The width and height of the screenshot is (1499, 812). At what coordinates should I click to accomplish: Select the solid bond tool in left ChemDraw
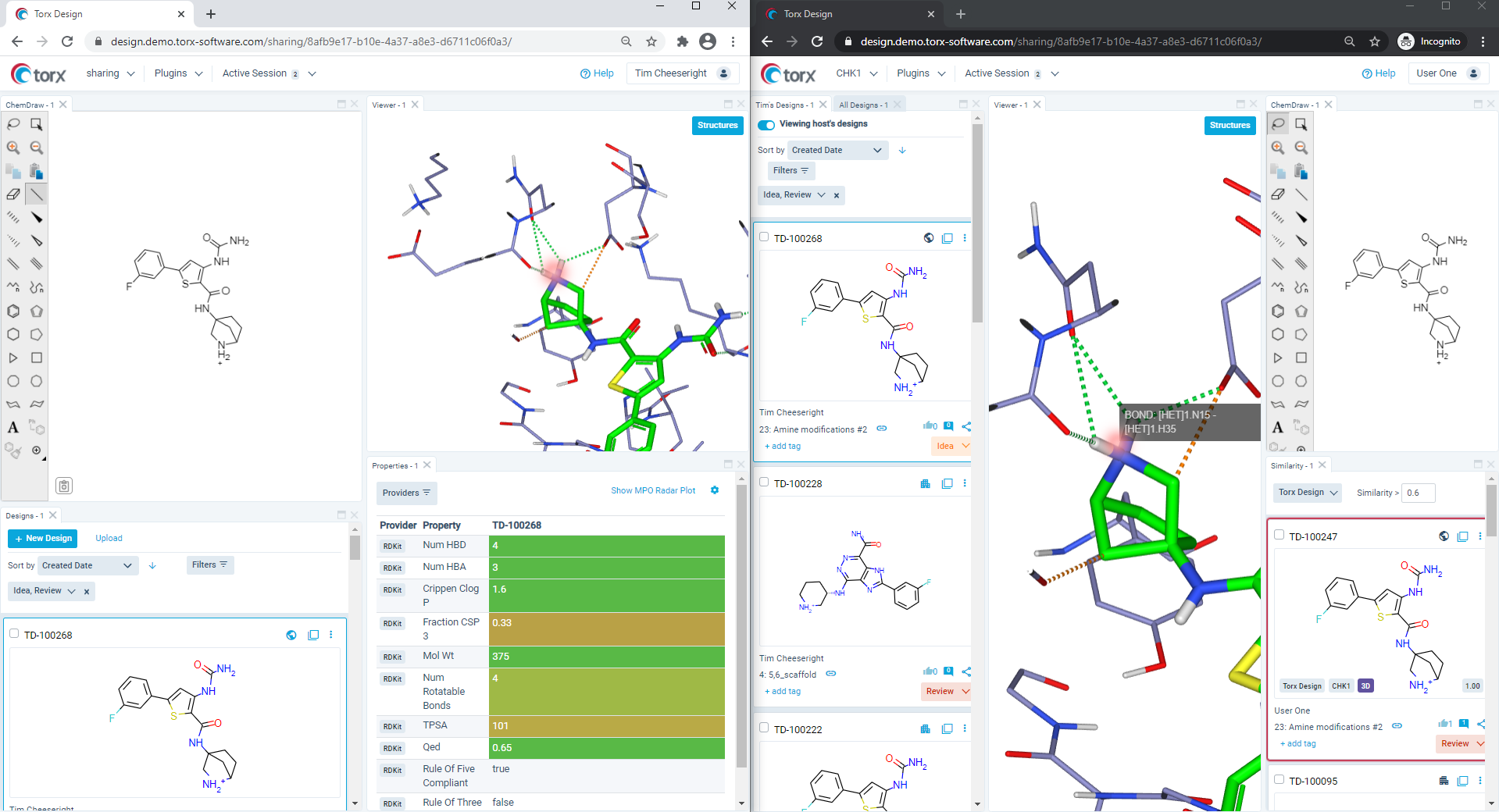point(36,194)
